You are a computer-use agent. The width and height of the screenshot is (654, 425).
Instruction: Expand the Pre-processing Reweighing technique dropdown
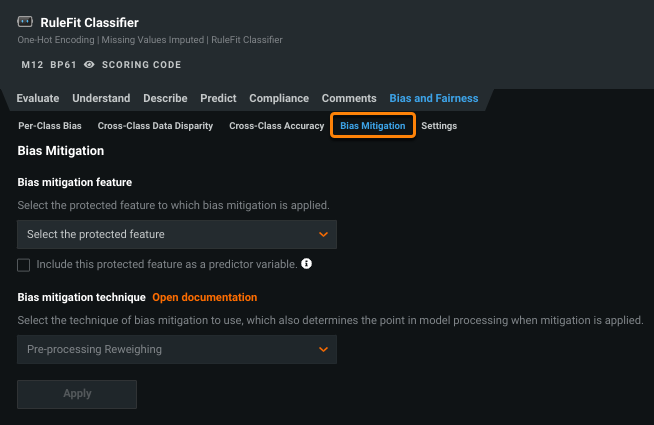176,349
